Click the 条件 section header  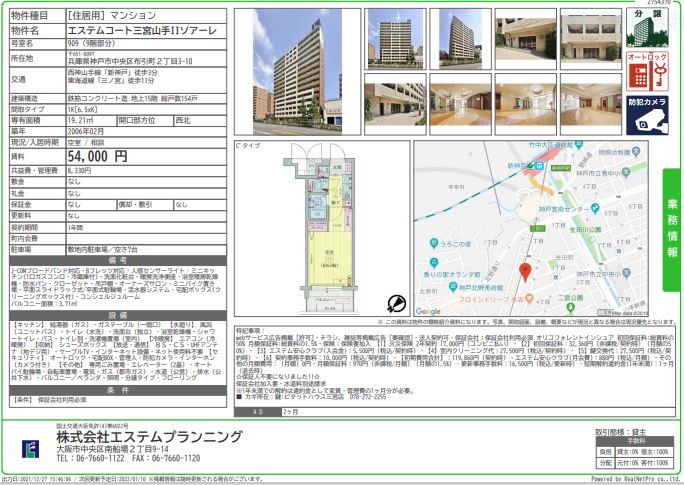pyautogui.click(x=118, y=390)
